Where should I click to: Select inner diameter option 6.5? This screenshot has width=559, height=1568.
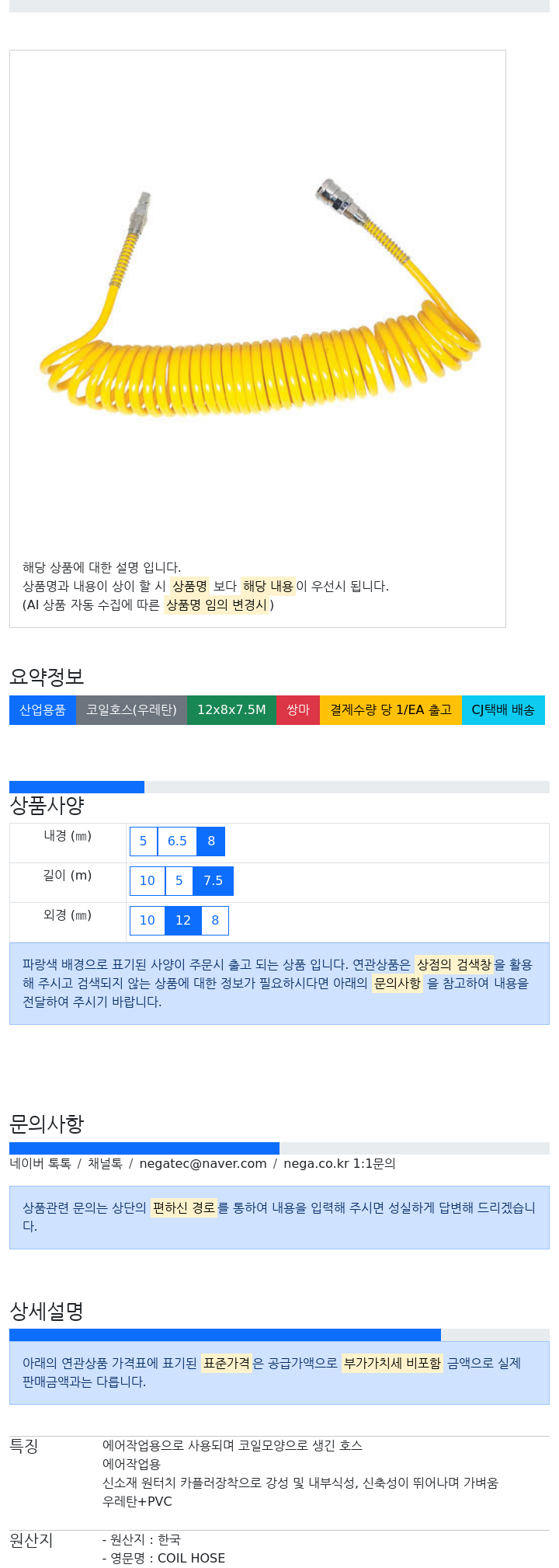pos(177,841)
